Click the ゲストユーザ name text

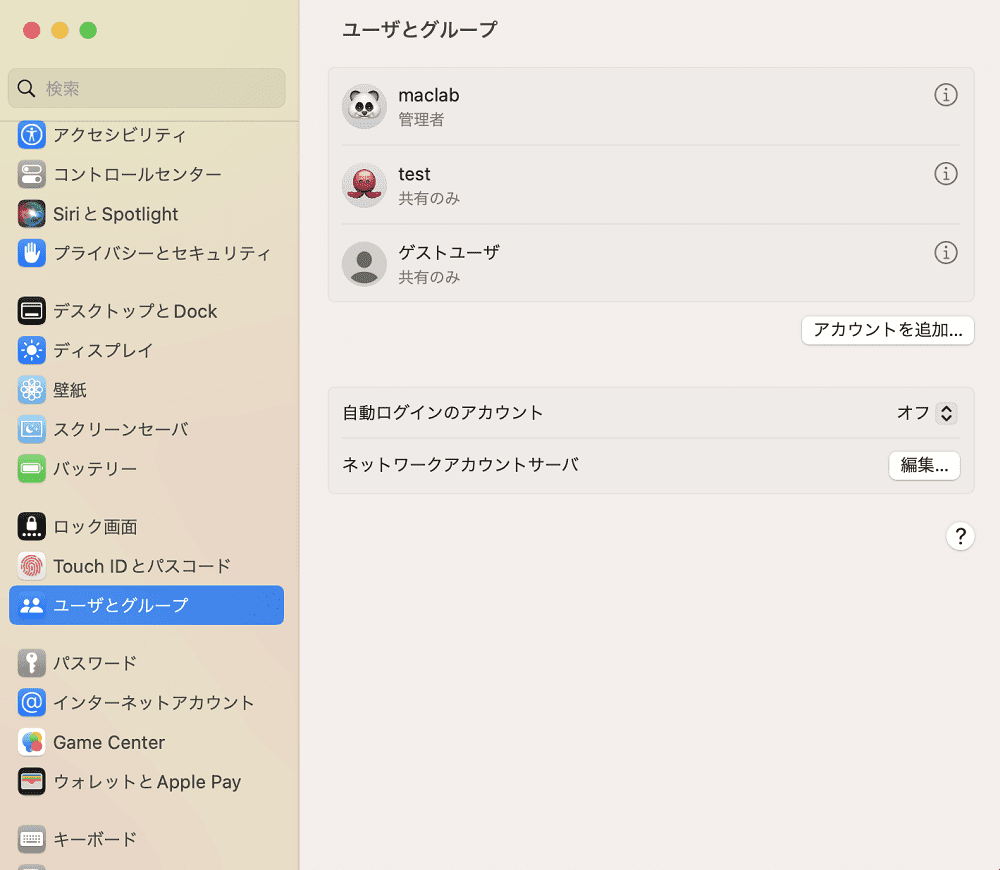pos(449,253)
